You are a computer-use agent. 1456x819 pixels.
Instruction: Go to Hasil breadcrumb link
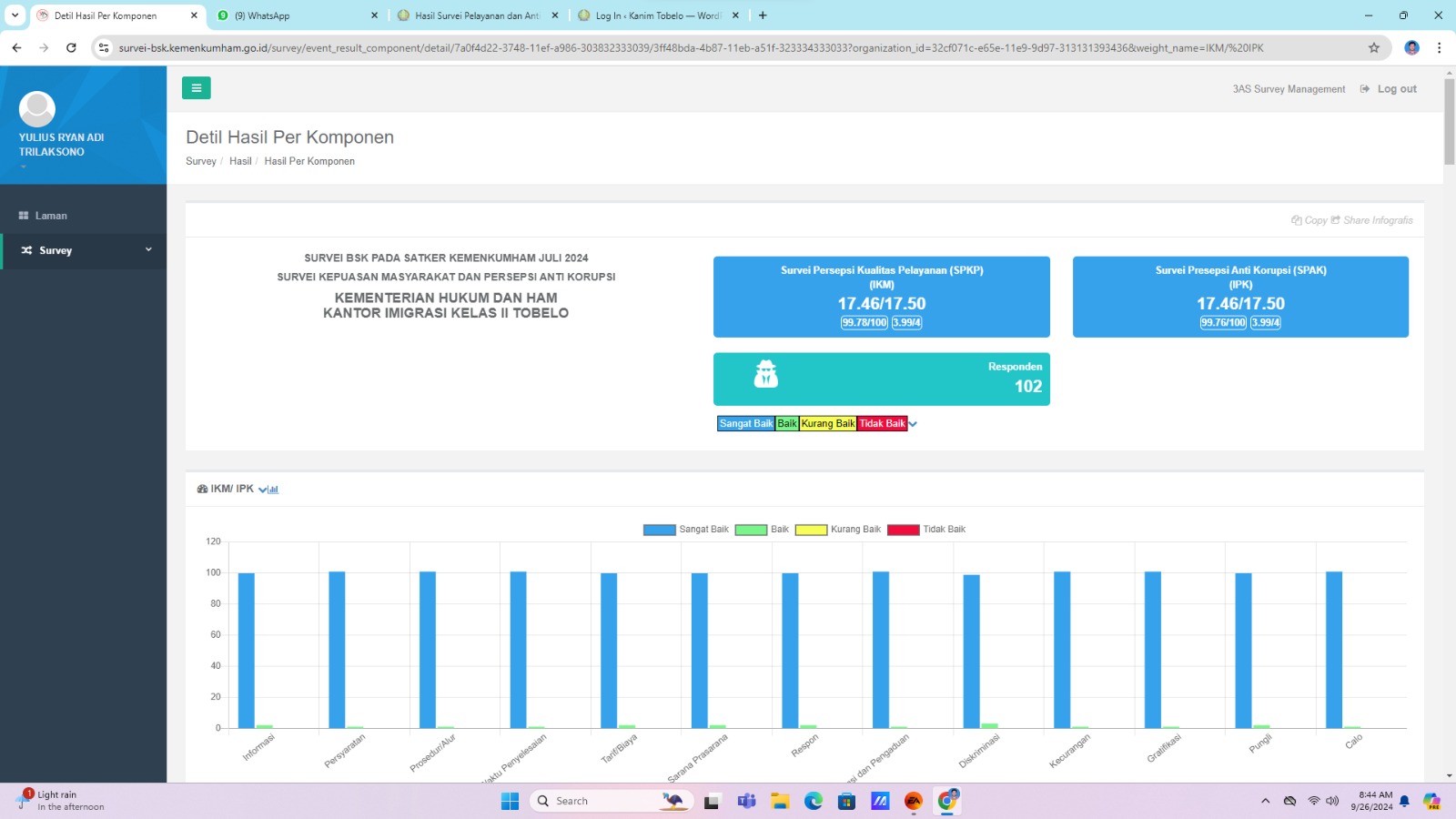[x=240, y=161]
